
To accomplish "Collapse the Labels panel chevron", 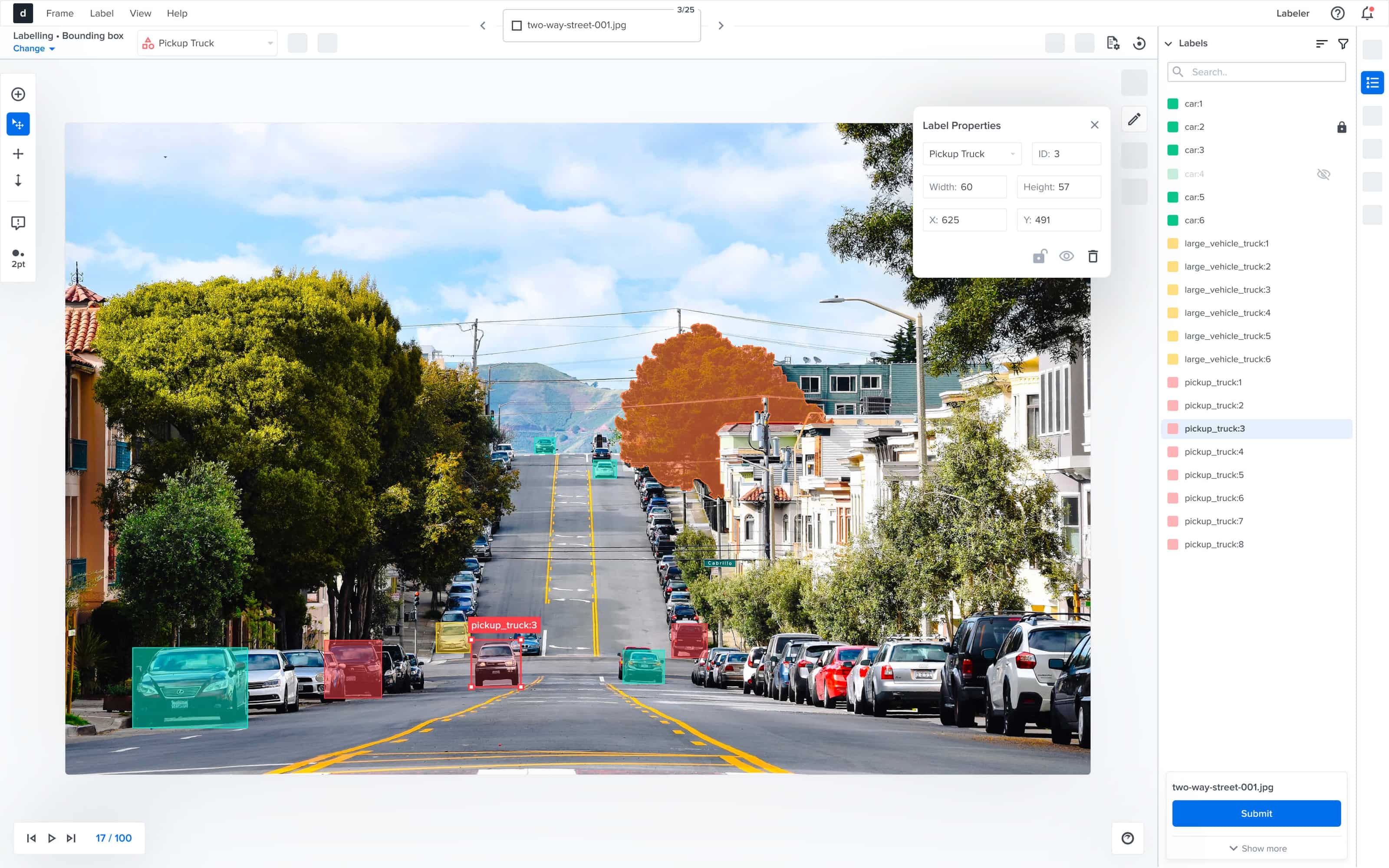I will [1169, 43].
